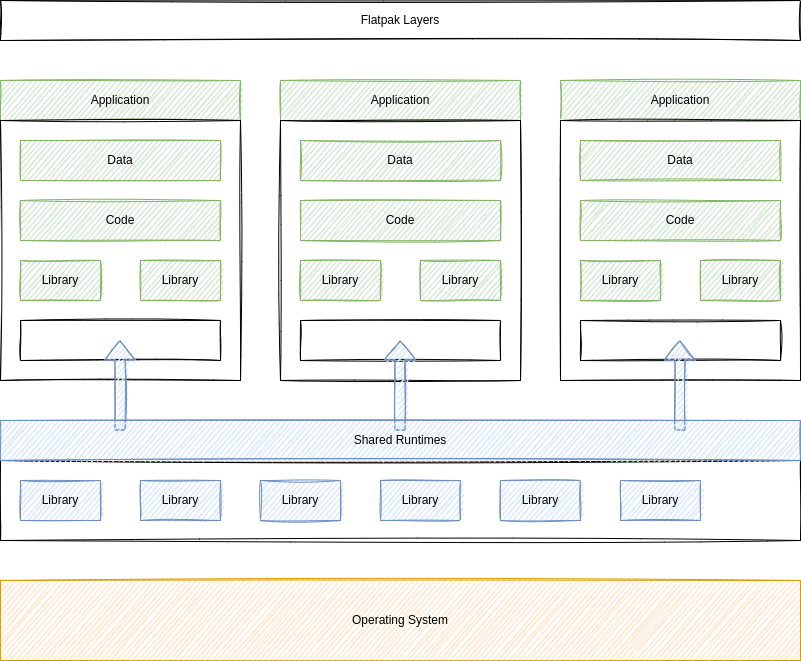Viewport: 801px width, 661px height.
Task: Click first green Library in right application
Action: [620, 280]
